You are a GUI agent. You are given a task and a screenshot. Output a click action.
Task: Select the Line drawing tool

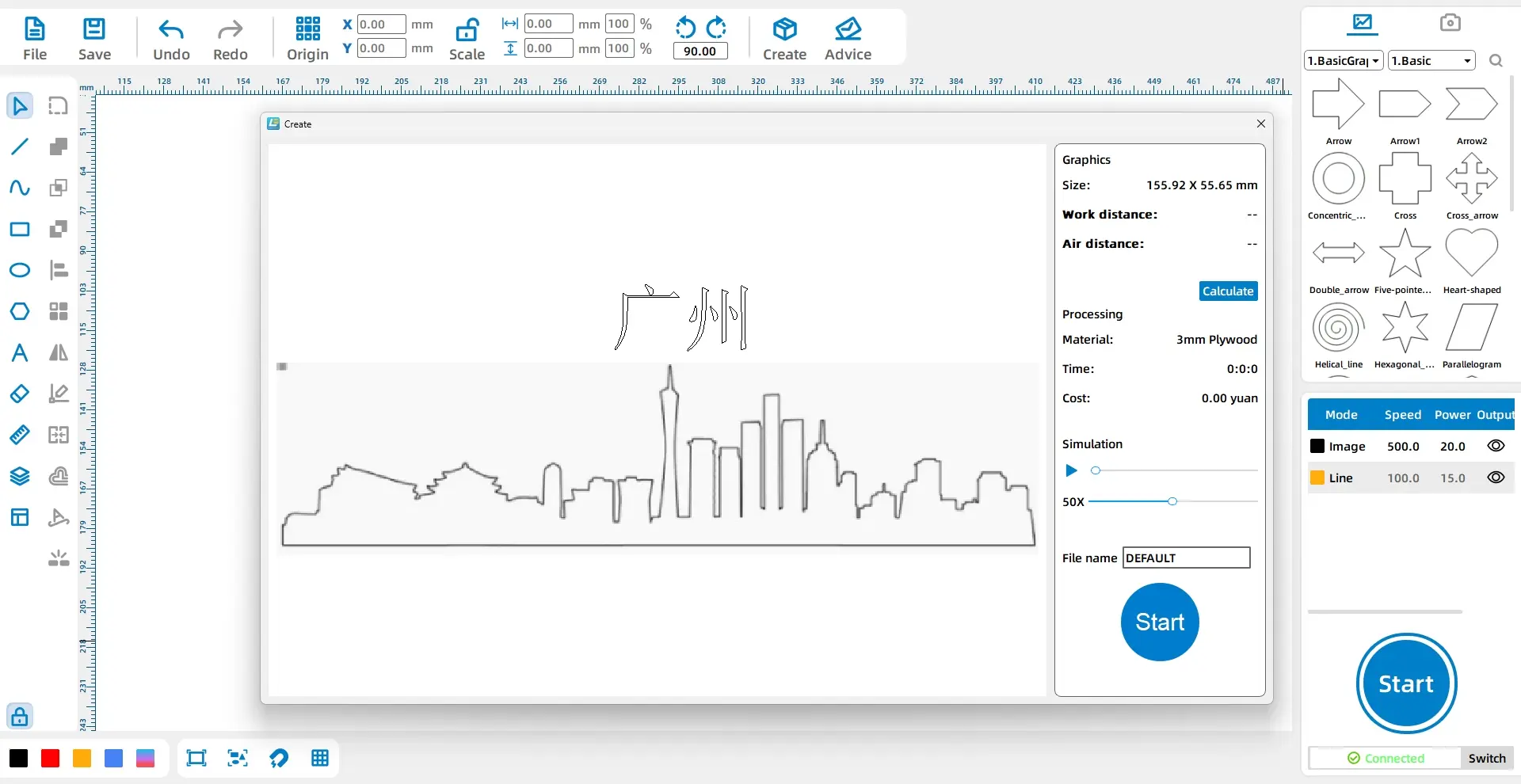click(20, 147)
